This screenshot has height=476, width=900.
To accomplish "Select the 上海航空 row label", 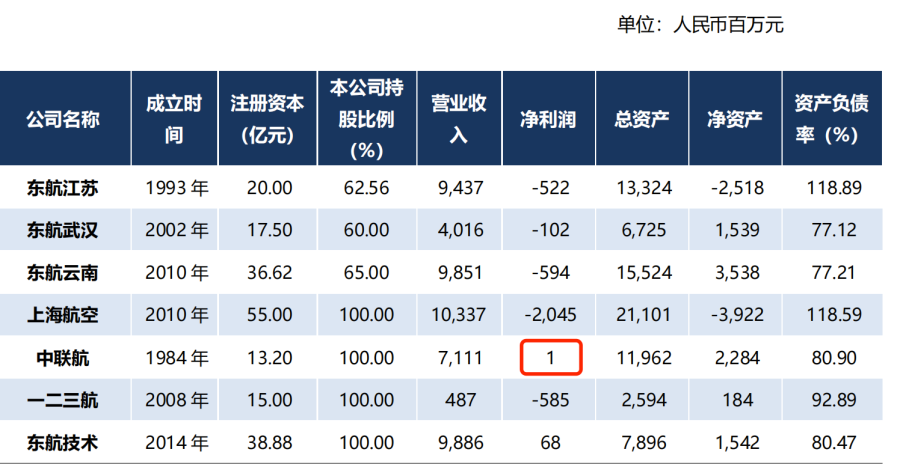I will [63, 315].
